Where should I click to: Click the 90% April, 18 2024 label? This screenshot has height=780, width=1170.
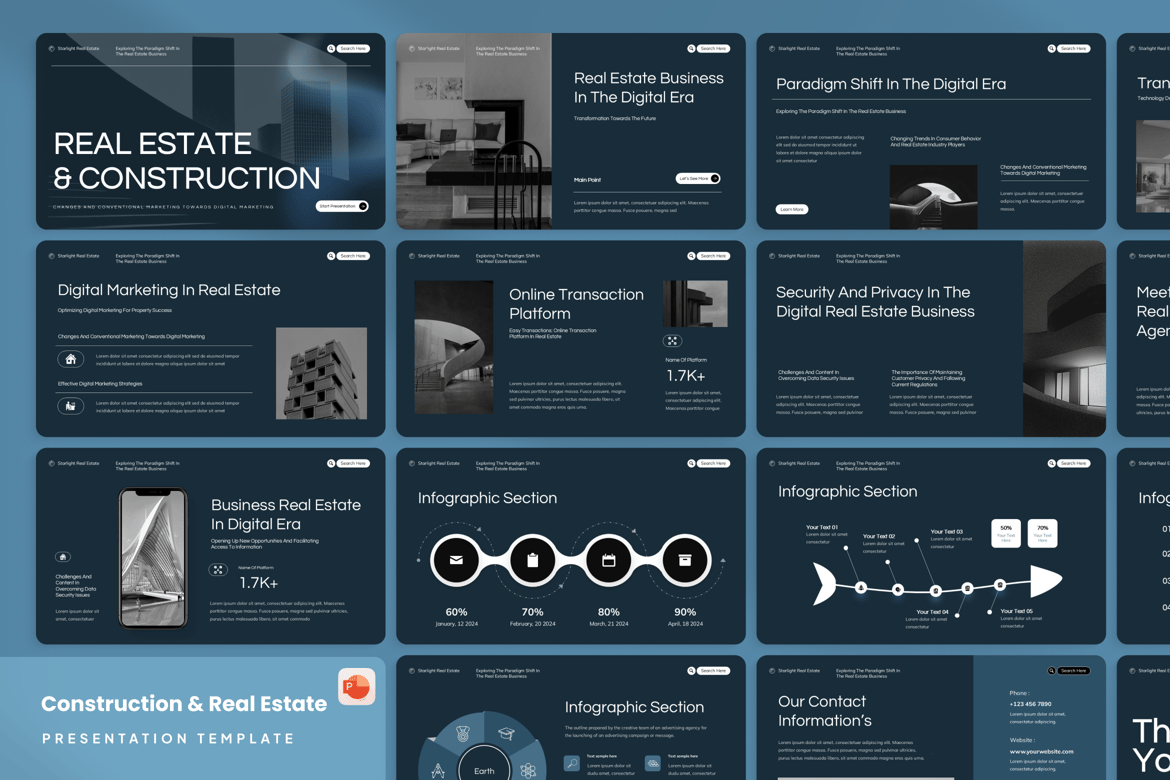coord(685,617)
